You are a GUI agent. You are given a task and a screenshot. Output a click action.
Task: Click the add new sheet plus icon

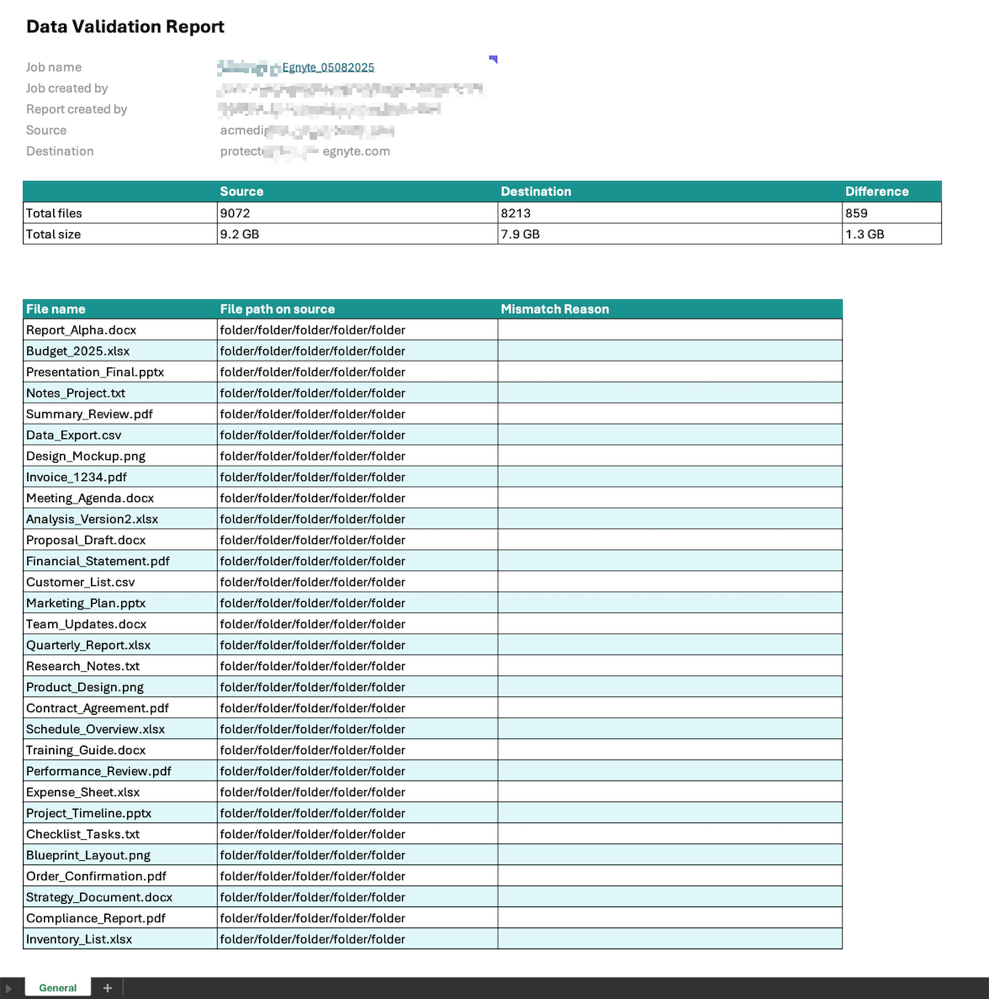click(x=107, y=988)
